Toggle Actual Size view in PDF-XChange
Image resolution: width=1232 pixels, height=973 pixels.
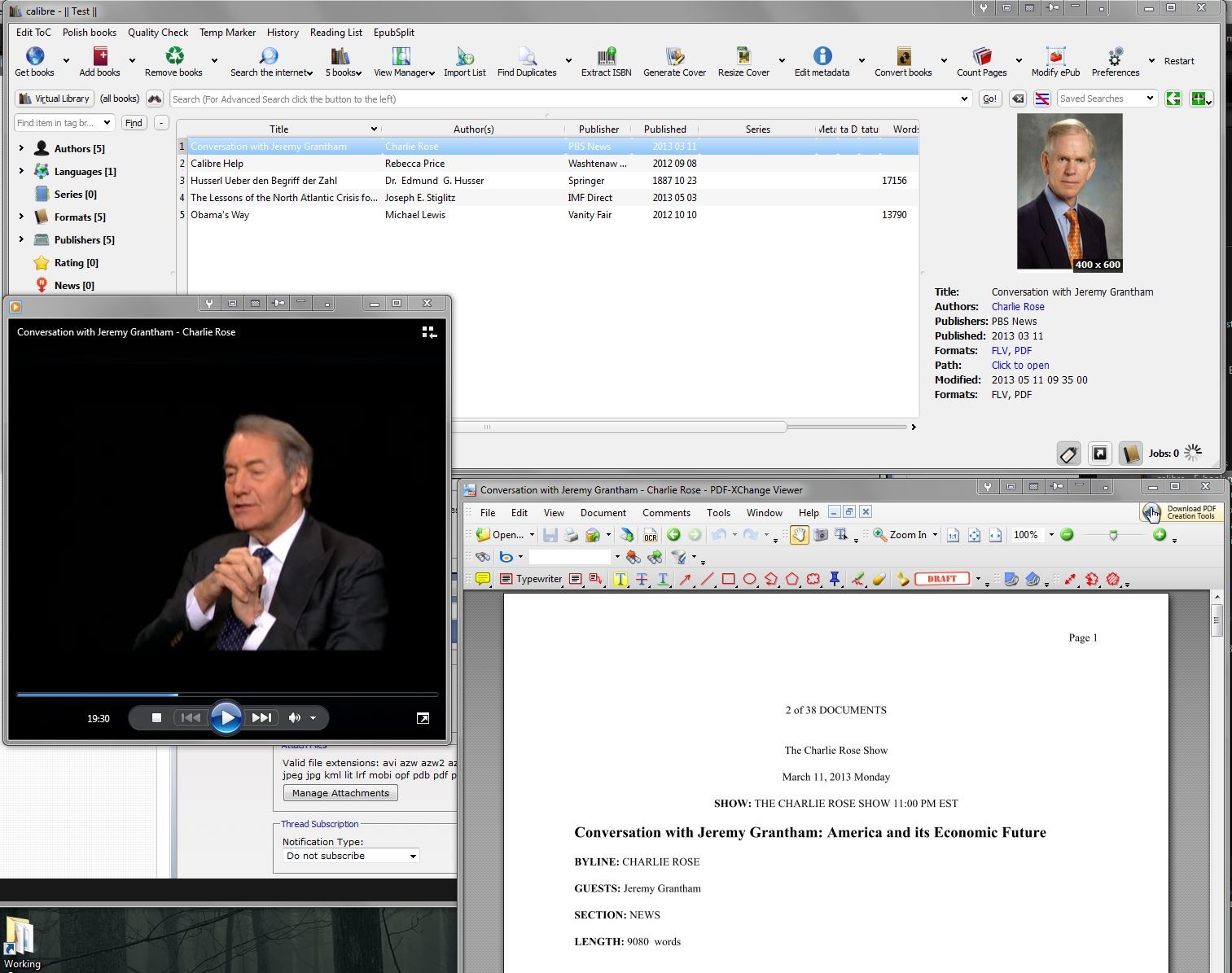(x=953, y=535)
